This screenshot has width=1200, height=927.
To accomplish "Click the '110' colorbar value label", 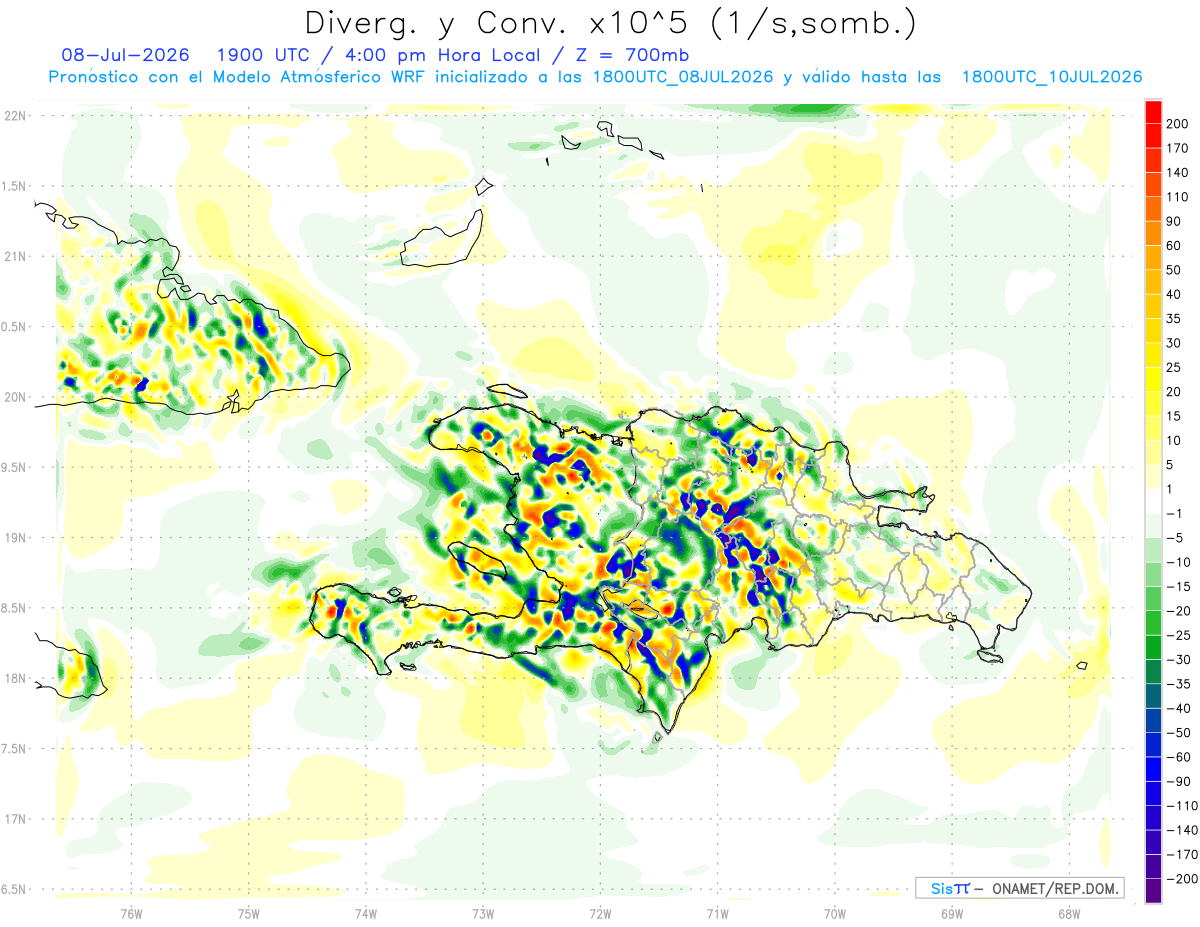I will click(1177, 197).
